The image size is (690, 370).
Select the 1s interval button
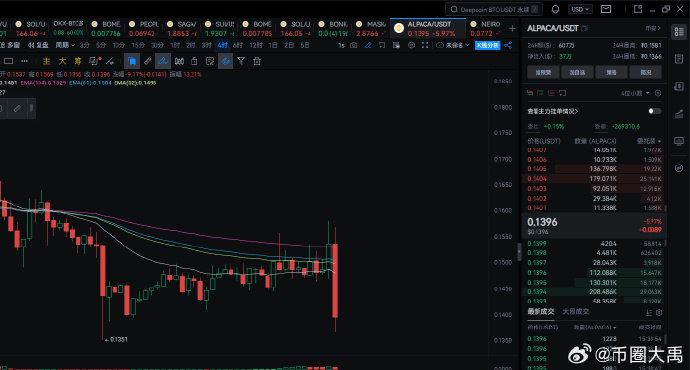[x=341, y=45]
